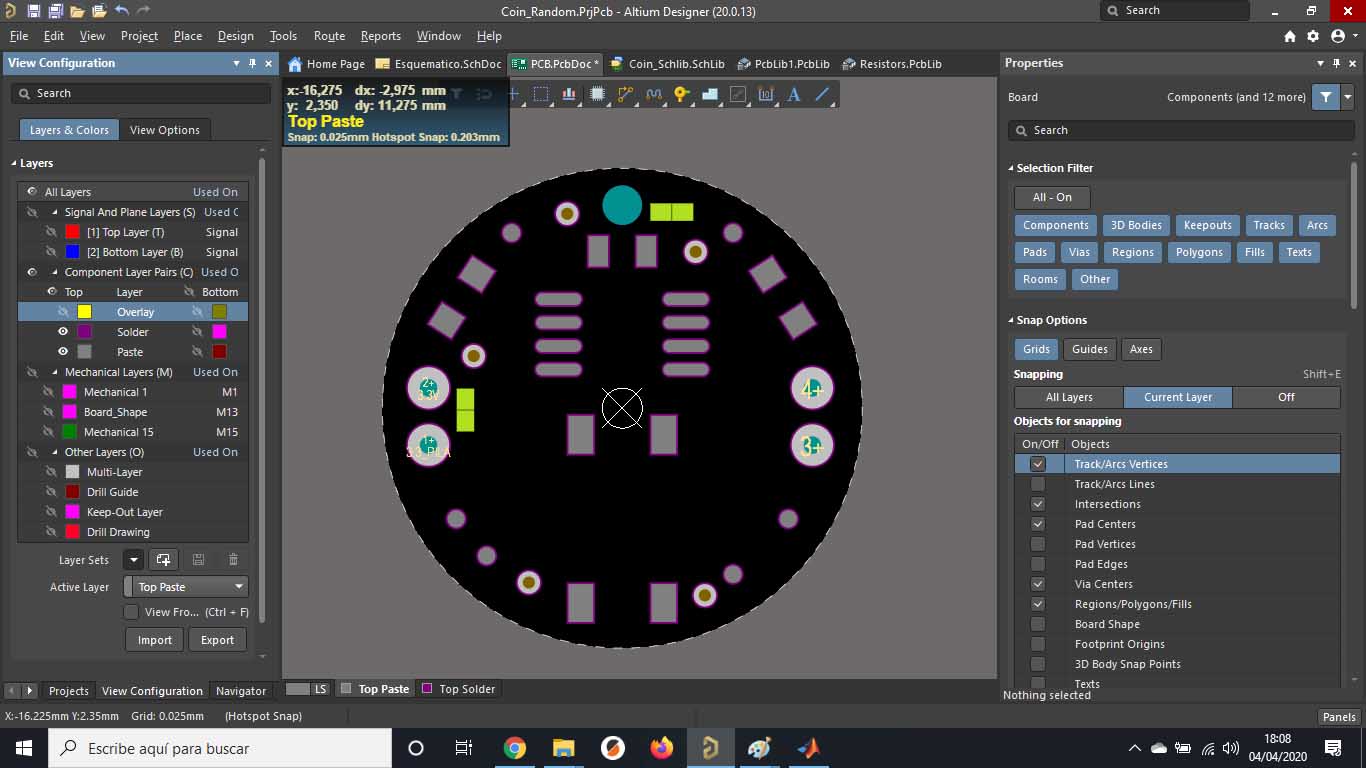The width and height of the screenshot is (1366, 768).
Task: Hide the Top Solder layer eye icon
Action: [x=63, y=332]
